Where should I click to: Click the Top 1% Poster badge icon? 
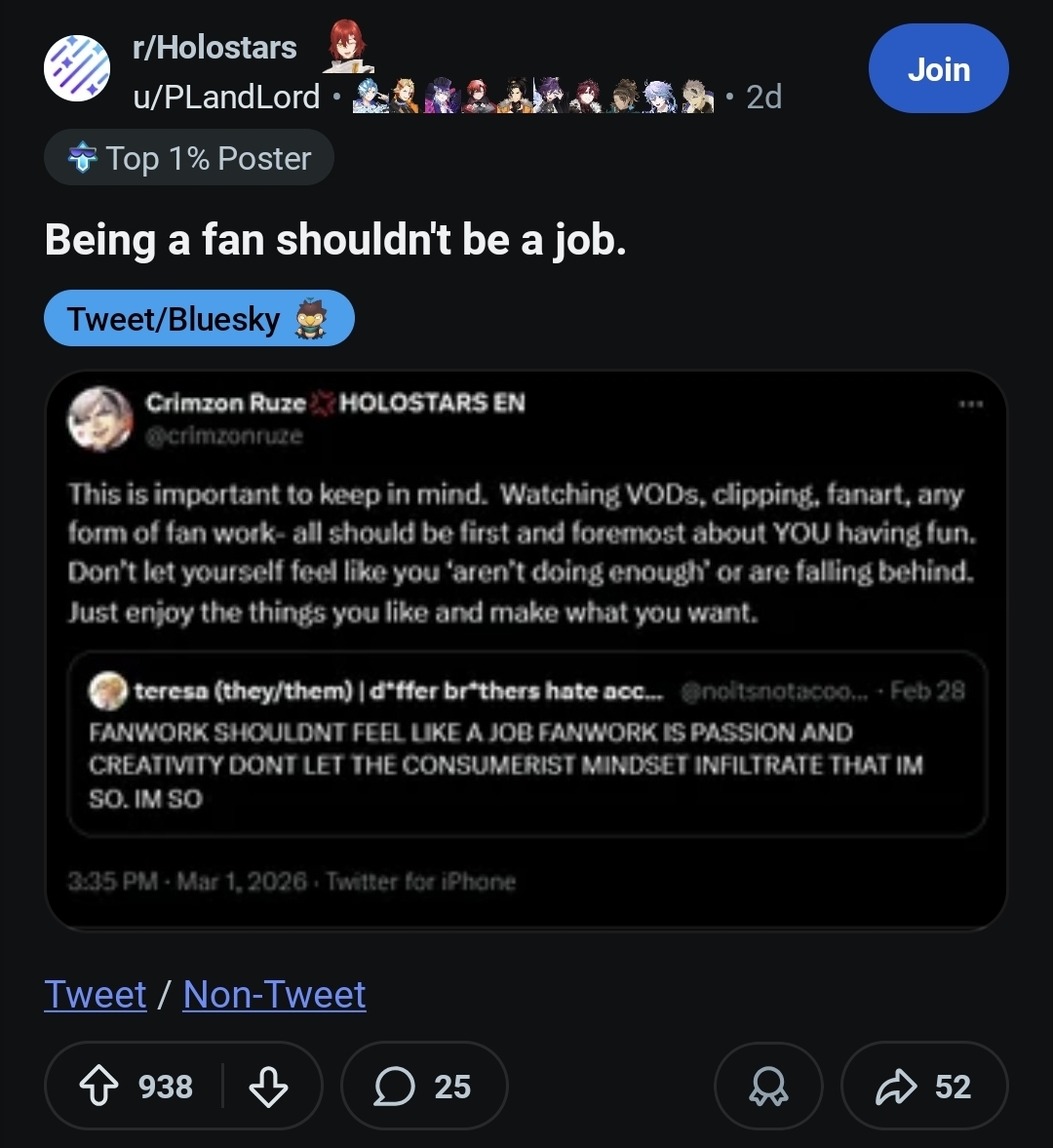click(x=83, y=158)
